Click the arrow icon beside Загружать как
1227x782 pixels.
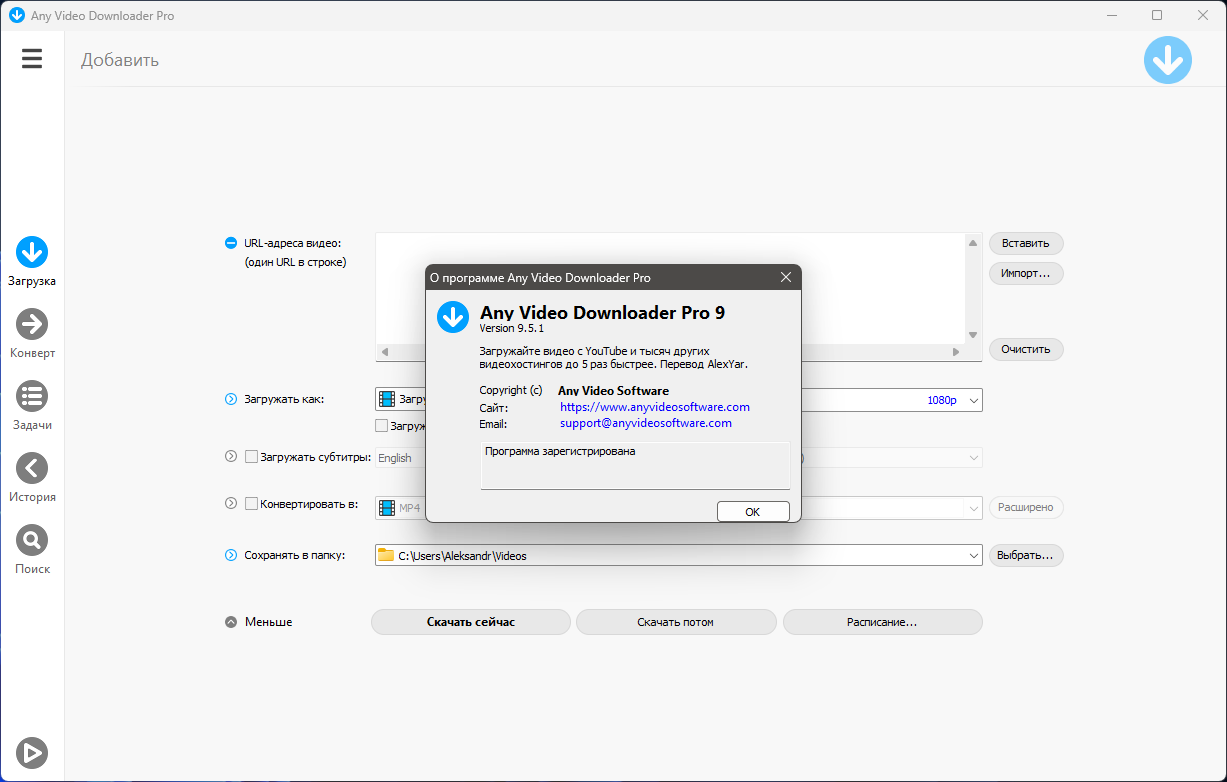click(x=231, y=399)
